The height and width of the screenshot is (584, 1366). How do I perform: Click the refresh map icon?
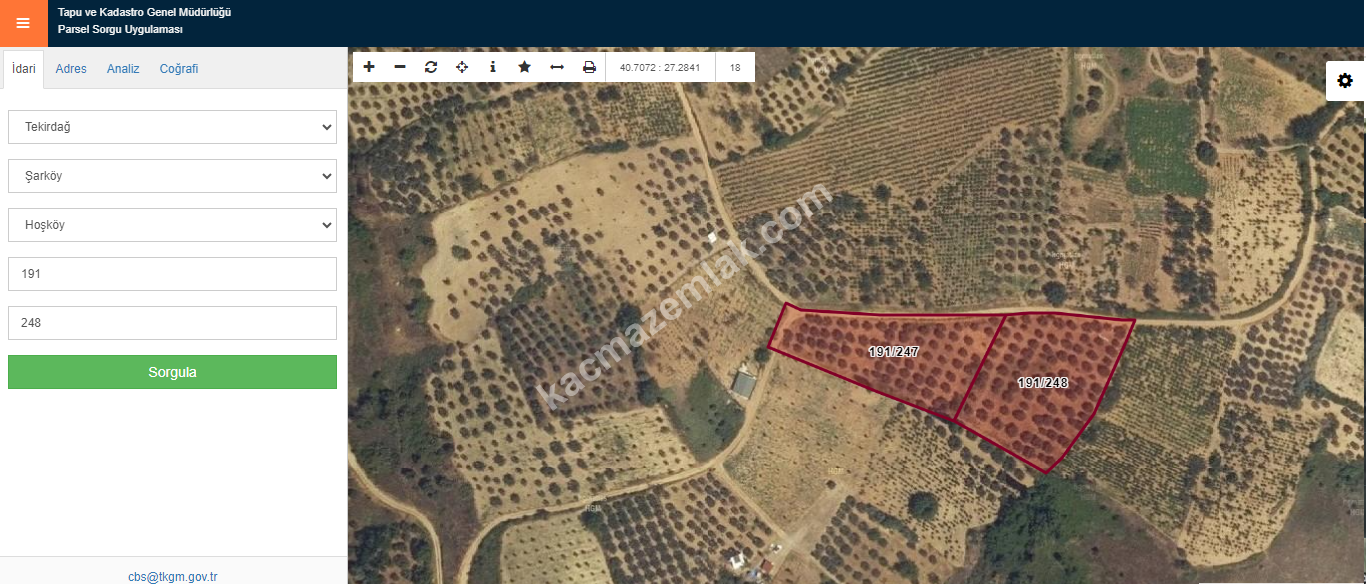(x=431, y=67)
